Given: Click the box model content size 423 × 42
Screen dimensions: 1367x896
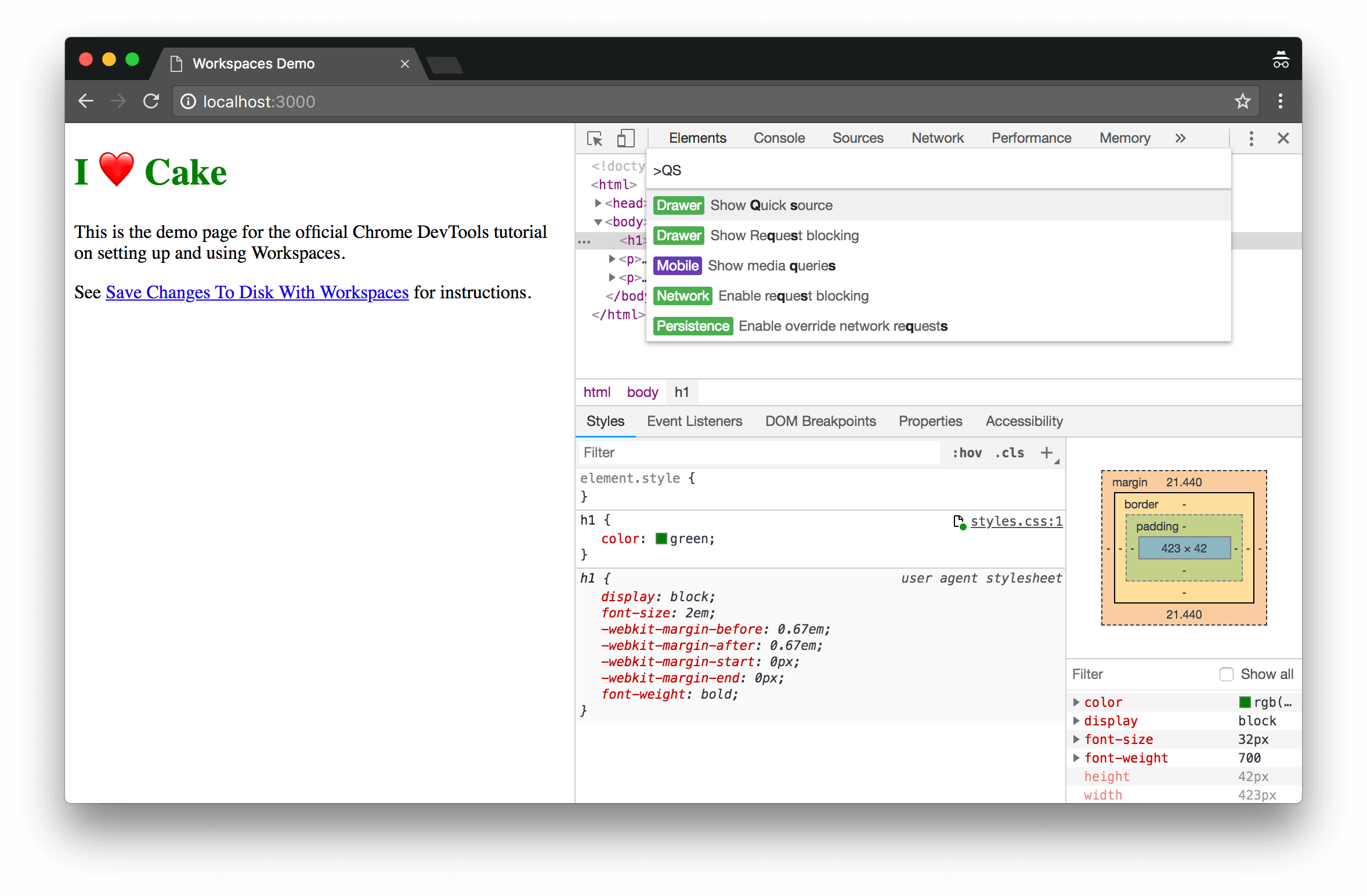Looking at the screenshot, I should 1184,548.
